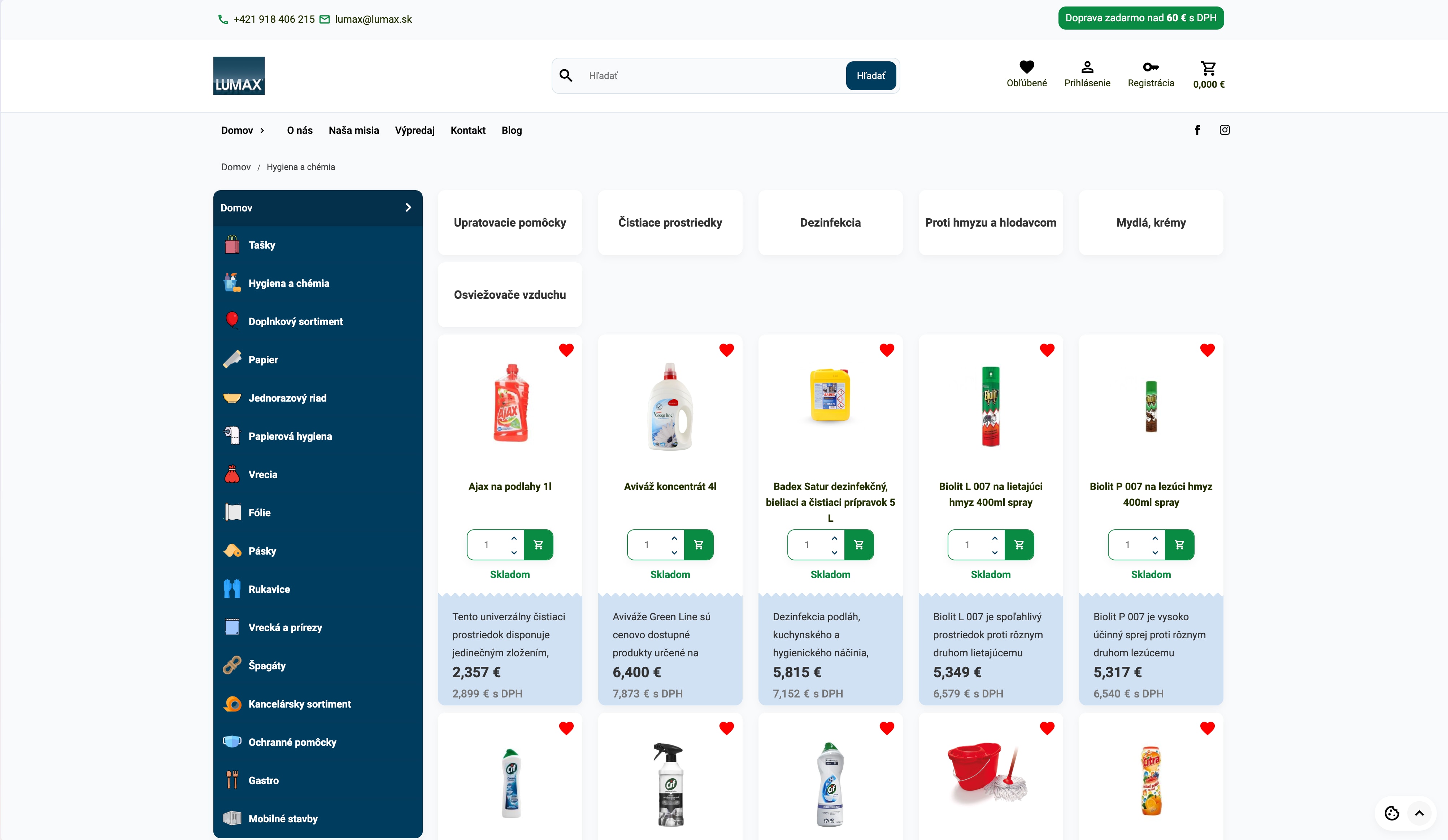Select the Osviežovače vzduchu subcategory
The height and width of the screenshot is (840, 1448).
pyautogui.click(x=510, y=295)
